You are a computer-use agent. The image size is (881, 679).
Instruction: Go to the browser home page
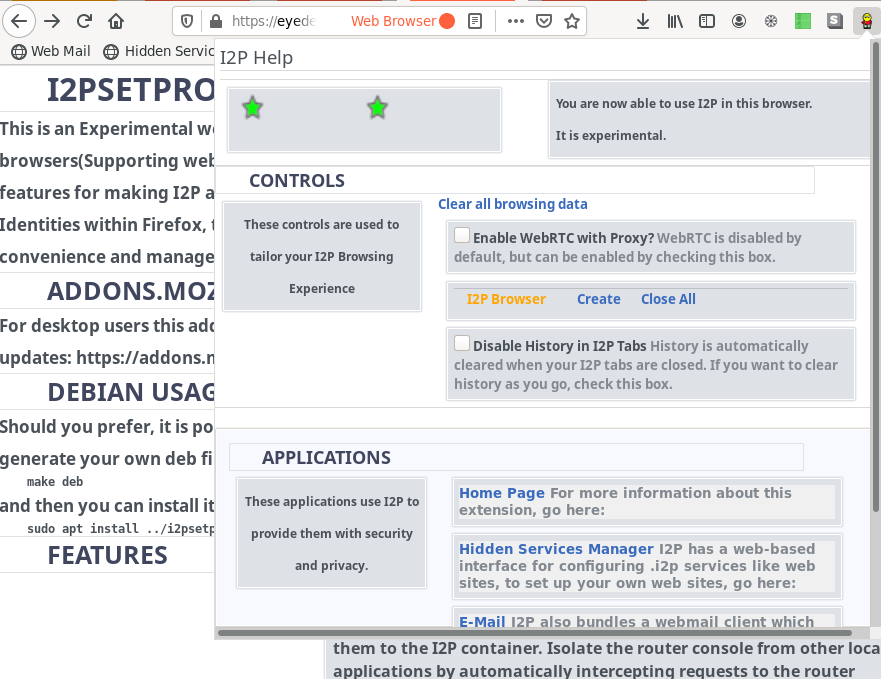point(116,21)
